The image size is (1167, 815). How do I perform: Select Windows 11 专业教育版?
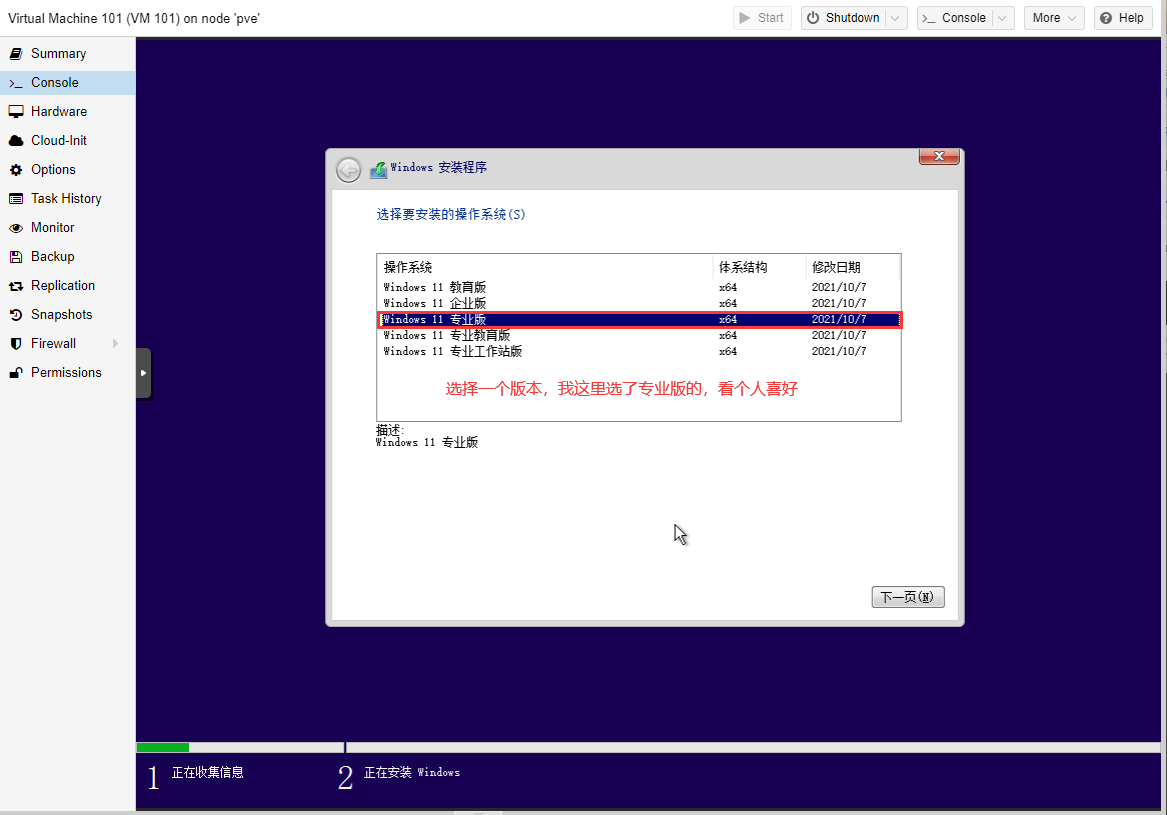coord(639,336)
